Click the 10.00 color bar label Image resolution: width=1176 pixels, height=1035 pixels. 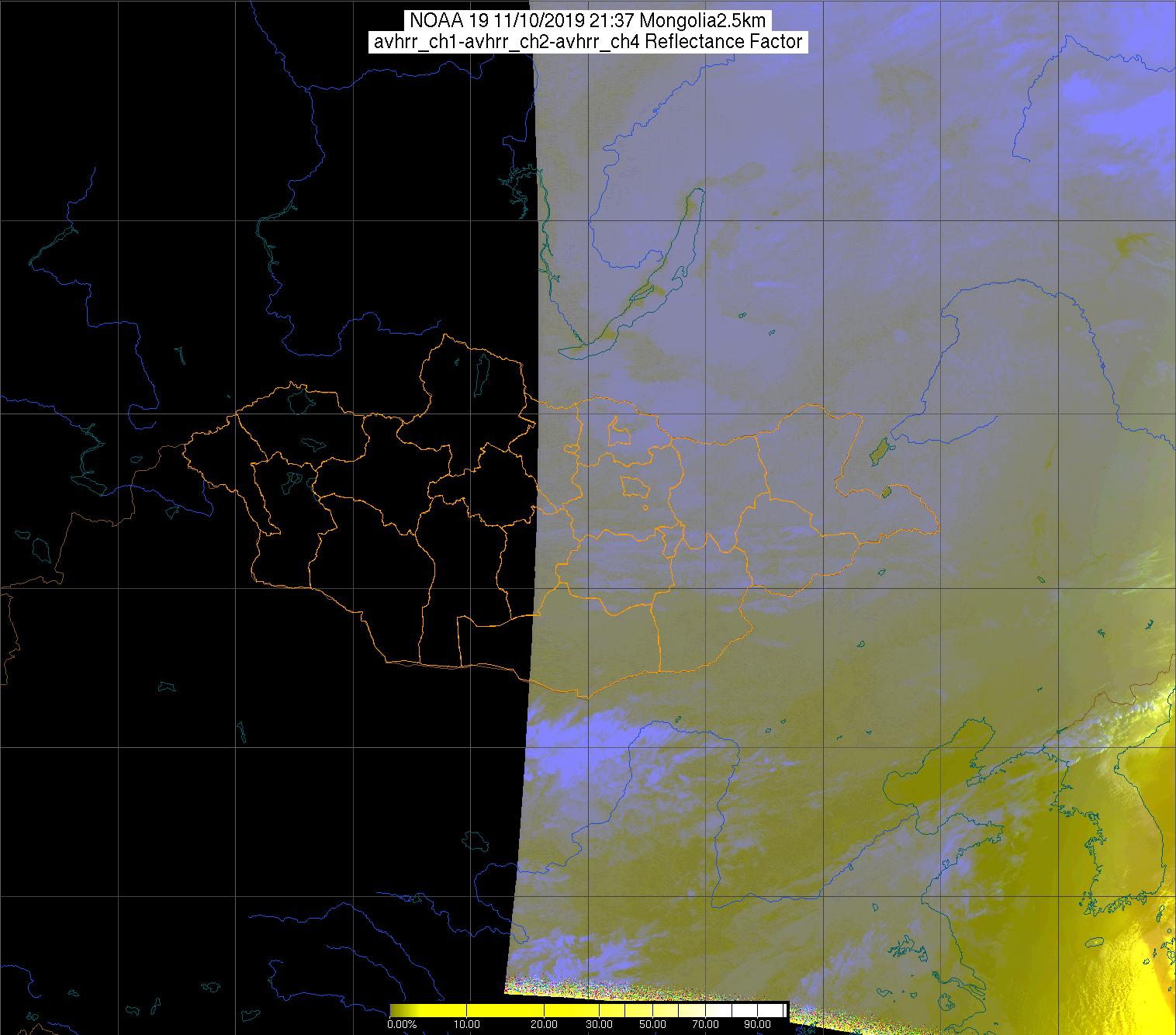click(465, 1024)
